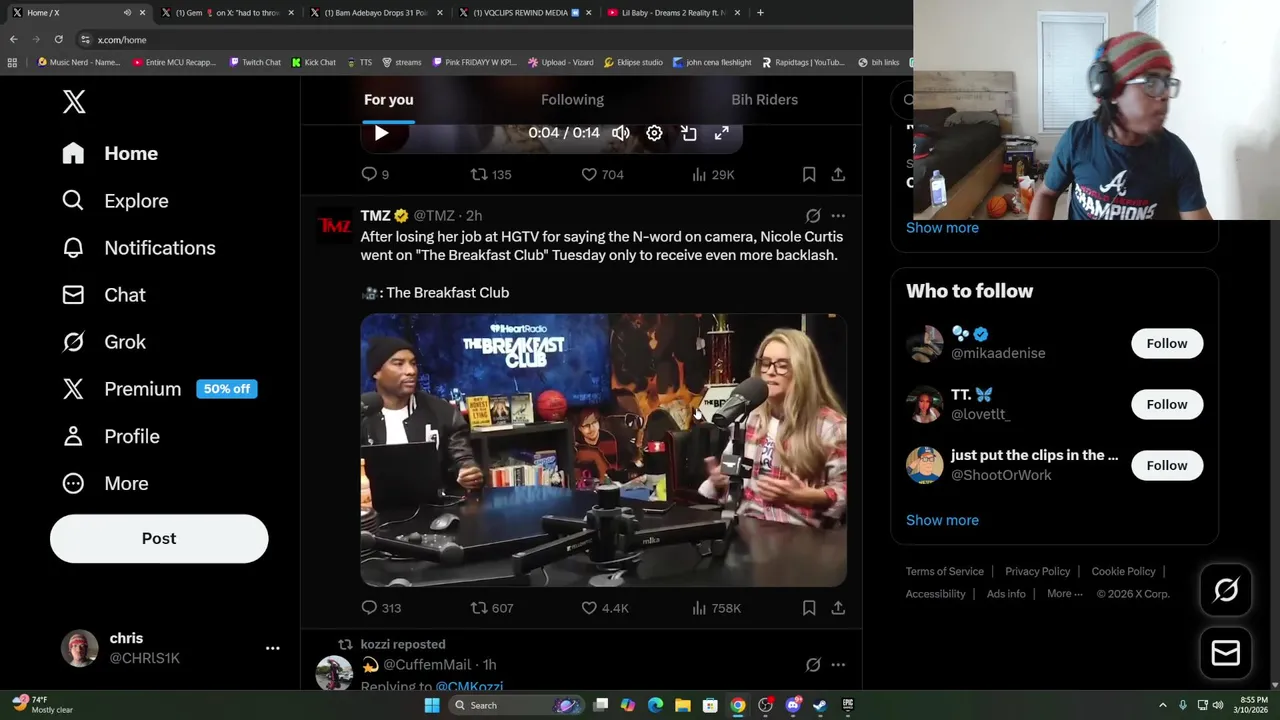Viewport: 1280px width, 720px height.
Task: Show hidden icons chevron in system tray
Action: (1162, 705)
